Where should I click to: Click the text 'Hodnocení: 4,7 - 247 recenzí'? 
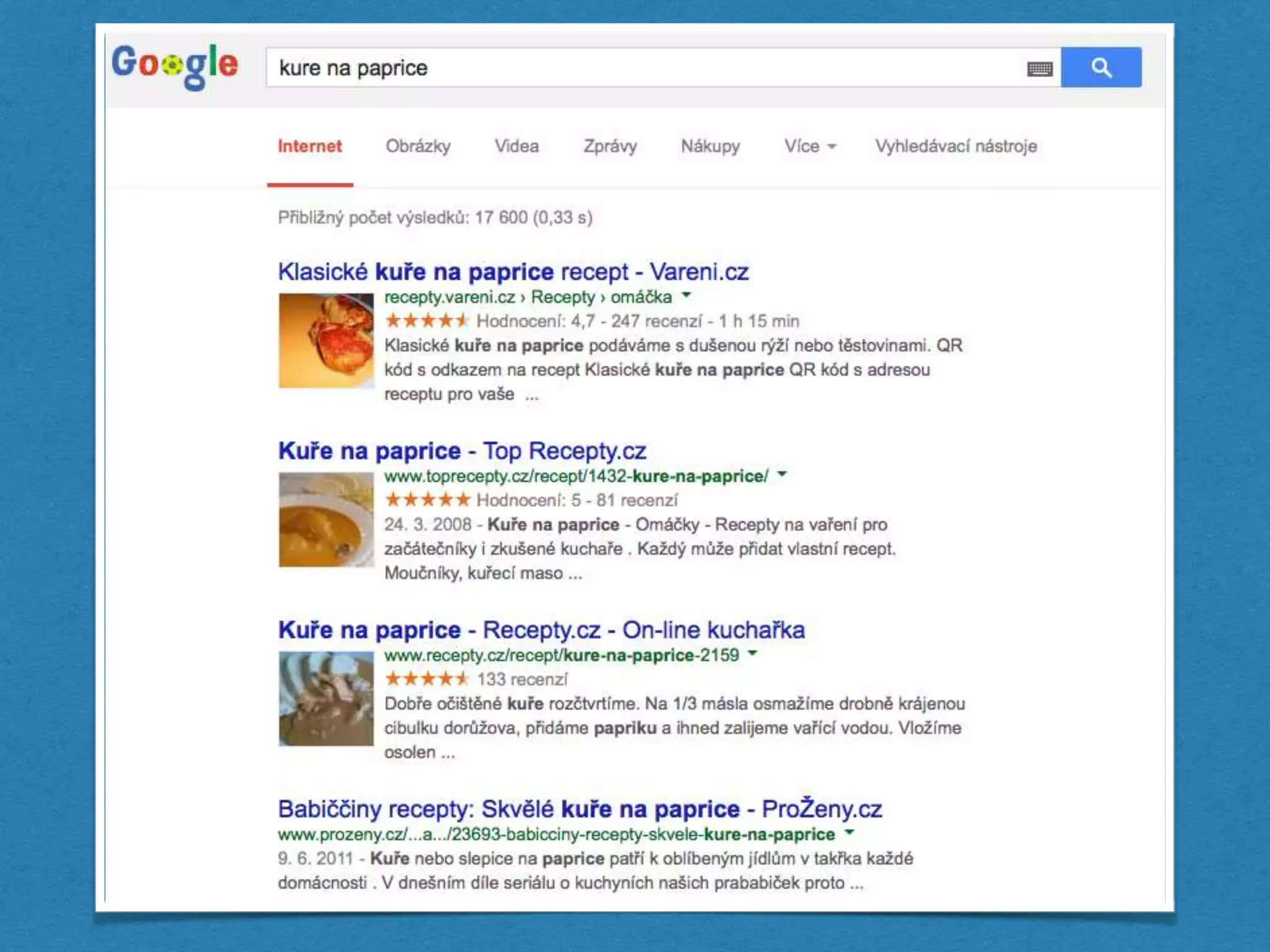pyautogui.click(x=589, y=321)
